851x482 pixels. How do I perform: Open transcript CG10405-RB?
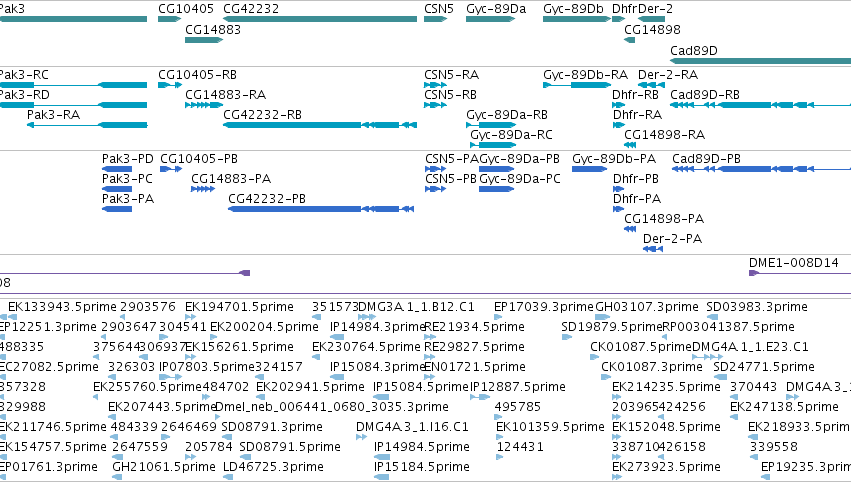pos(197,74)
